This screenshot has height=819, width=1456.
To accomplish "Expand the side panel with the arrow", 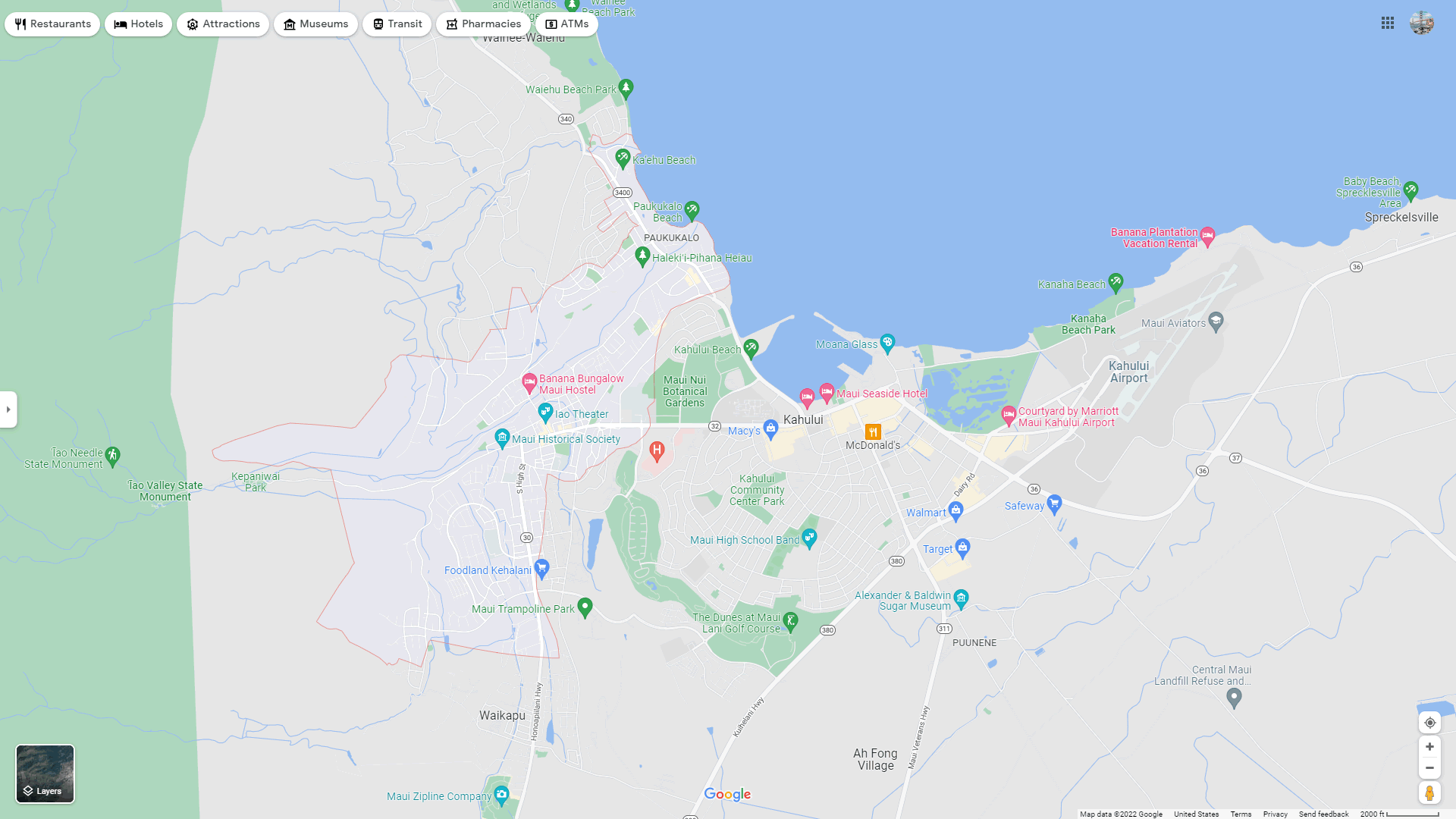I will click(8, 409).
